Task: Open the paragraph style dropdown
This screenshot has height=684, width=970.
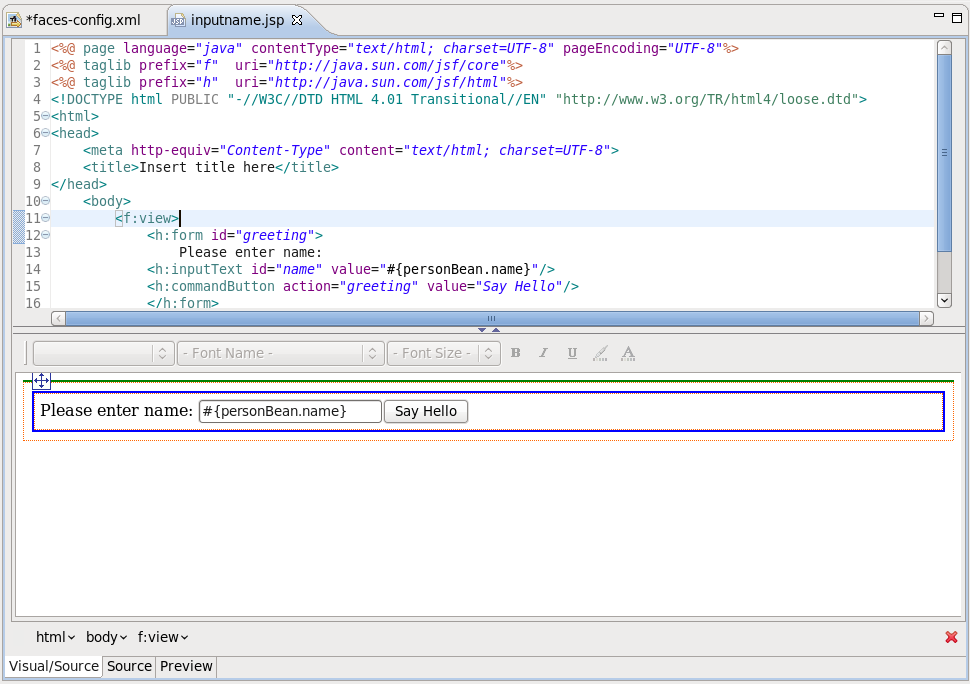Action: click(x=102, y=353)
